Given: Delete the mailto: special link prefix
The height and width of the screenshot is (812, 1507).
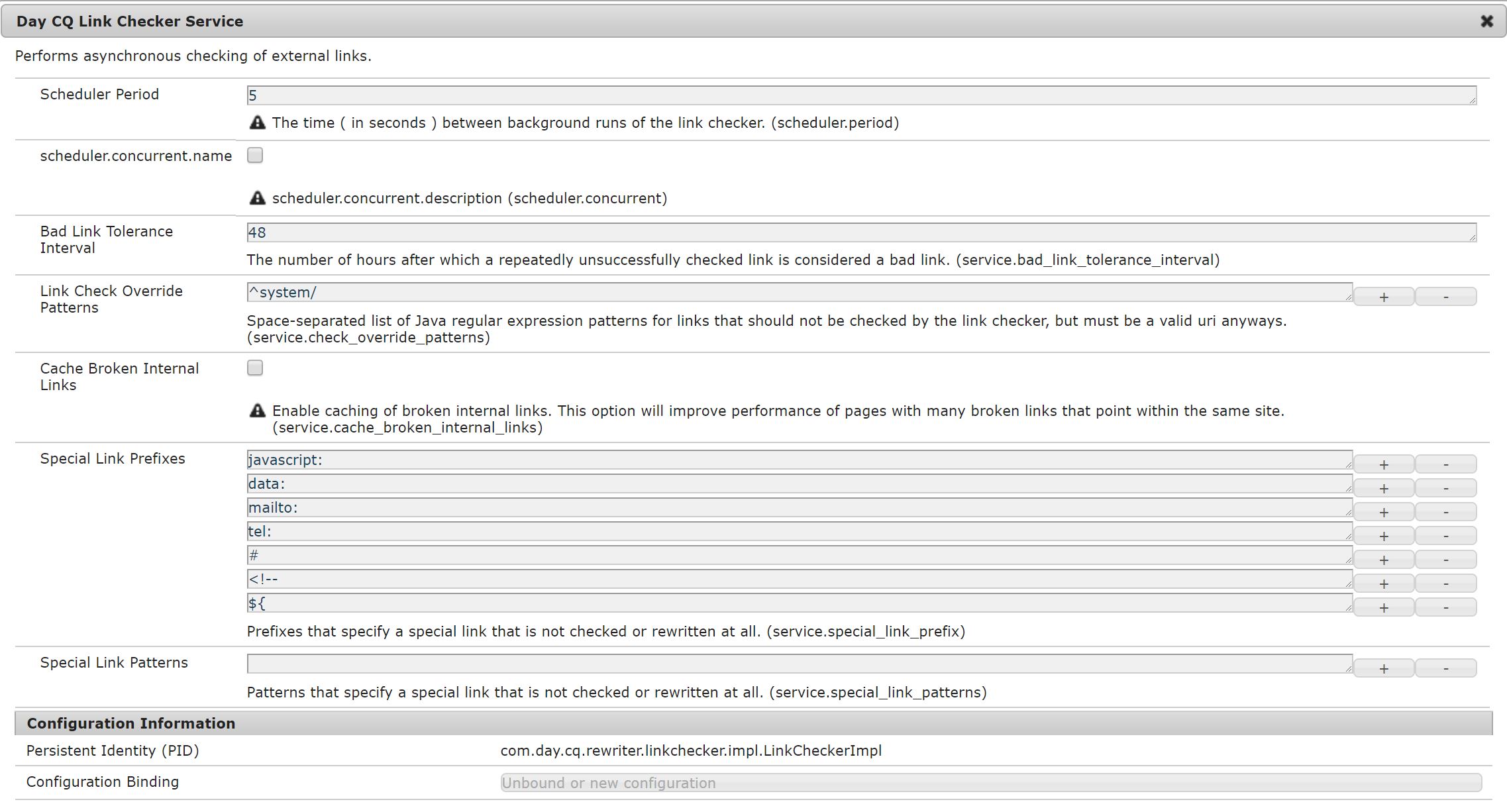Looking at the screenshot, I should click(x=1445, y=512).
